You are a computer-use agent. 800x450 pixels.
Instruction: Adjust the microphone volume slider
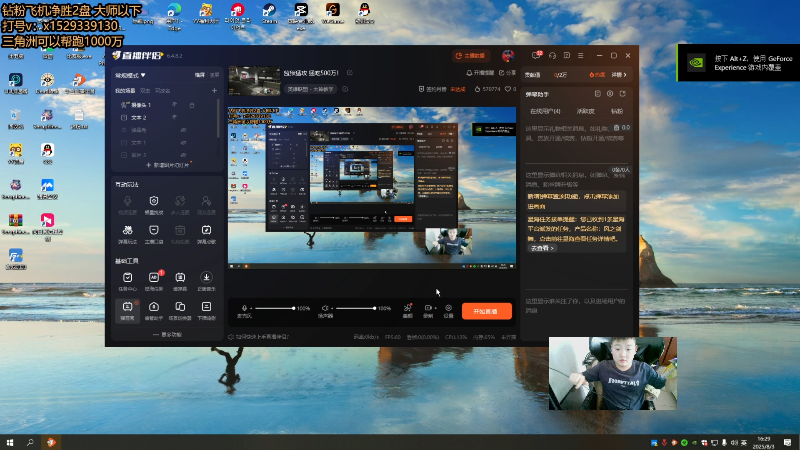pos(274,308)
